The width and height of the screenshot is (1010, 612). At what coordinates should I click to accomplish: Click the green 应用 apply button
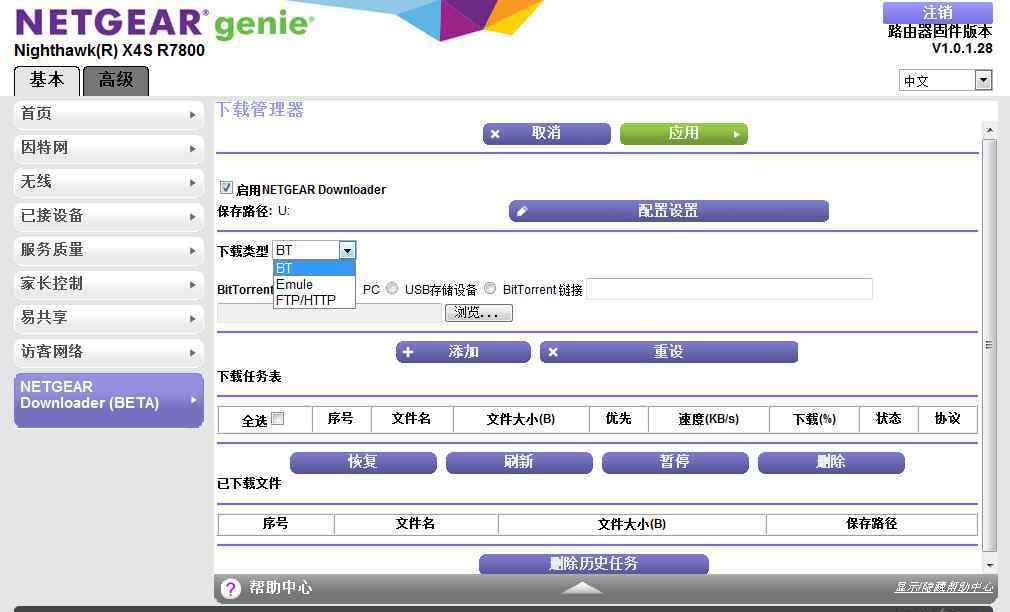[683, 133]
